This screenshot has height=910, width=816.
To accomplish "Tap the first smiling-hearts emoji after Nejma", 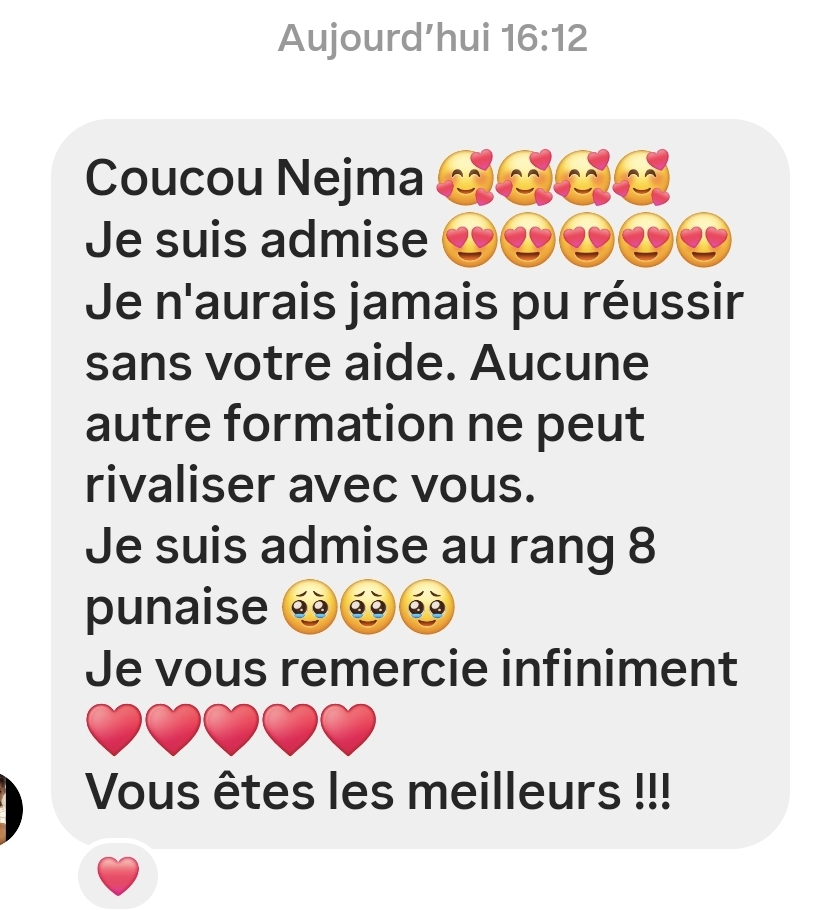I will [x=465, y=178].
